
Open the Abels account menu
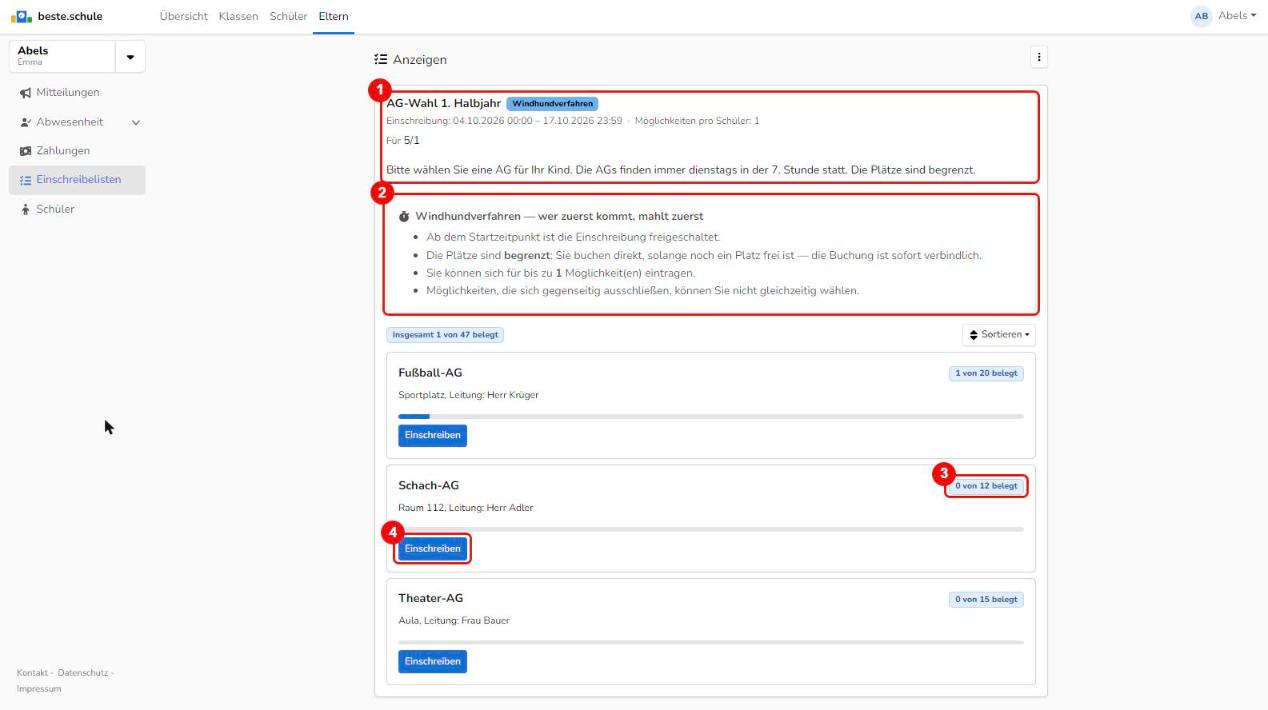coord(1237,16)
